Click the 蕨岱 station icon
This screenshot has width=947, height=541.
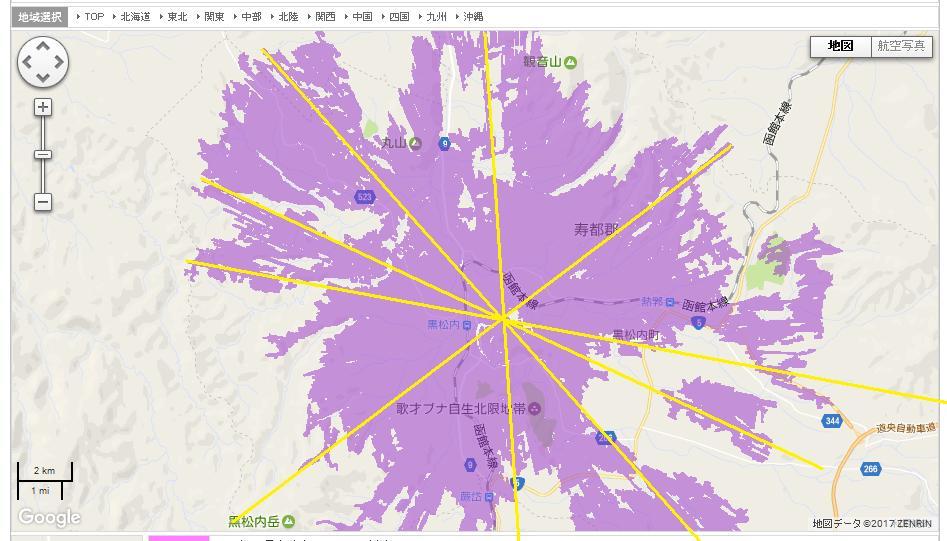pyautogui.click(x=489, y=497)
